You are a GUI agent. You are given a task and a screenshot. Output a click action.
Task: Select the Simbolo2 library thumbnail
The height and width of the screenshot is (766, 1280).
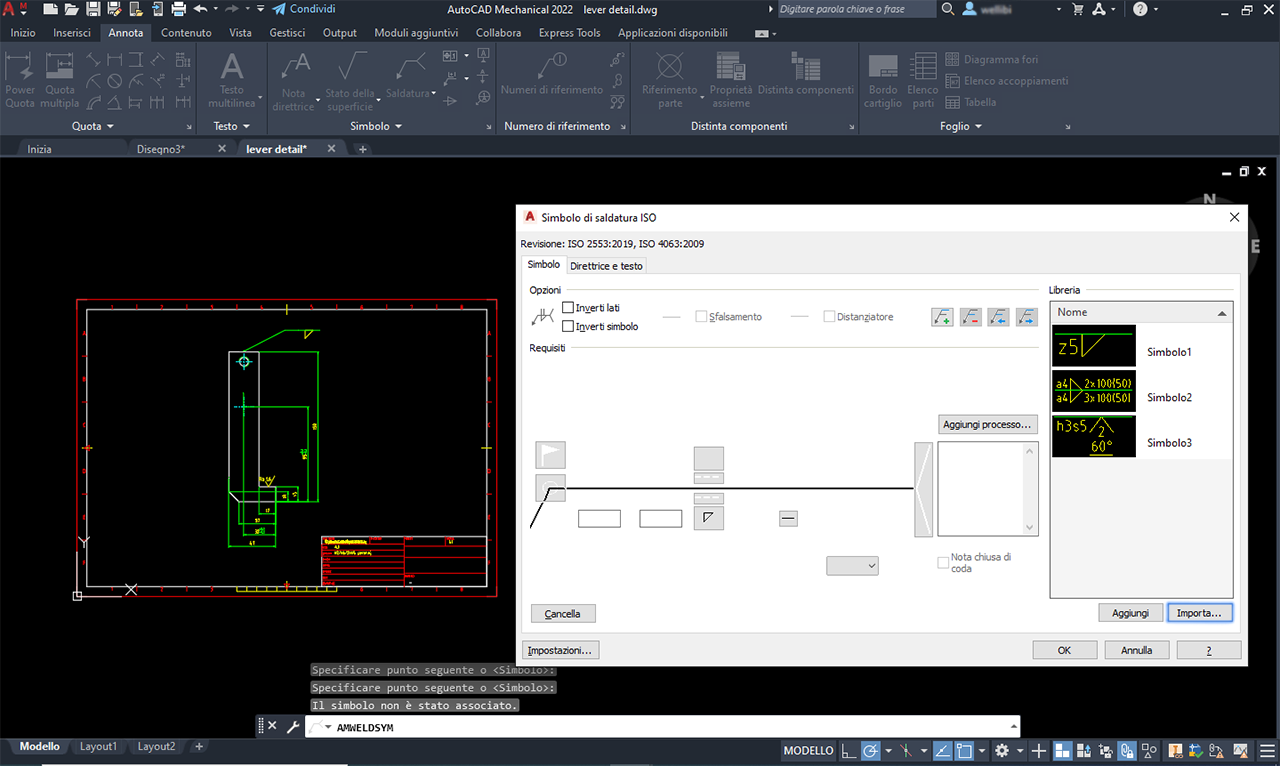pos(1094,393)
